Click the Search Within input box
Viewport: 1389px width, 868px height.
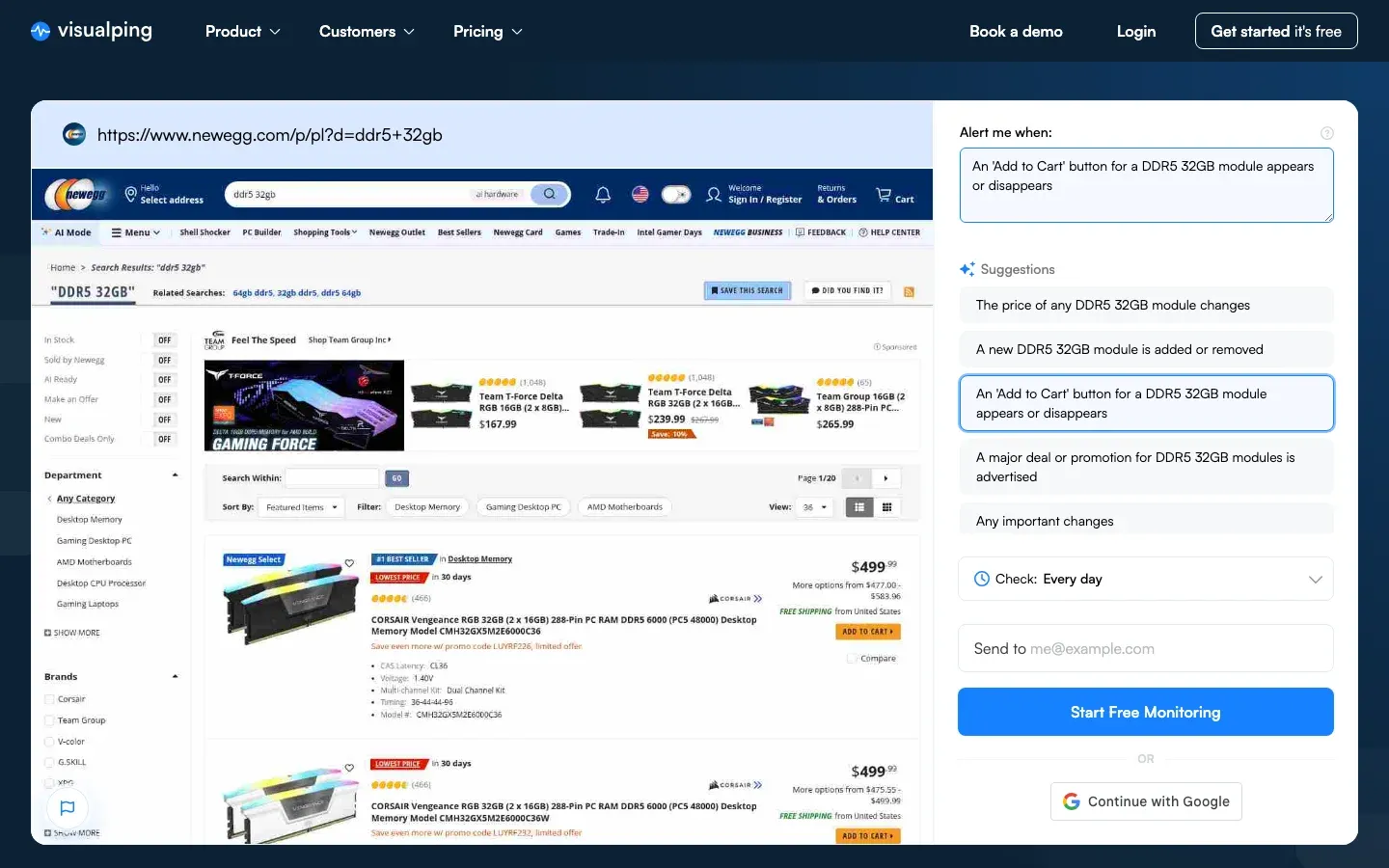(x=332, y=478)
